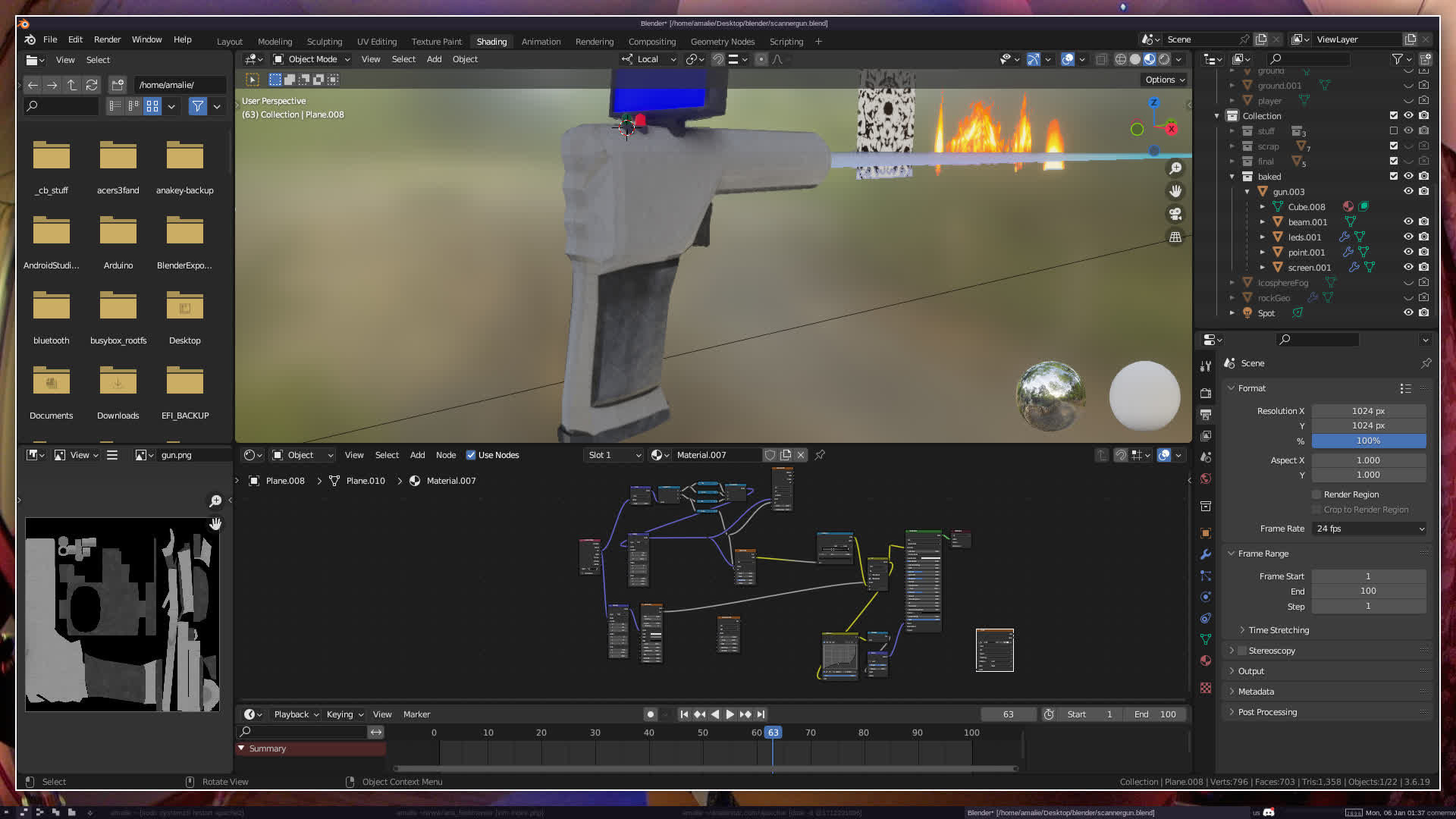The height and width of the screenshot is (819, 1456).
Task: Click the viewport zoom magnifier icon
Action: [x=1175, y=168]
